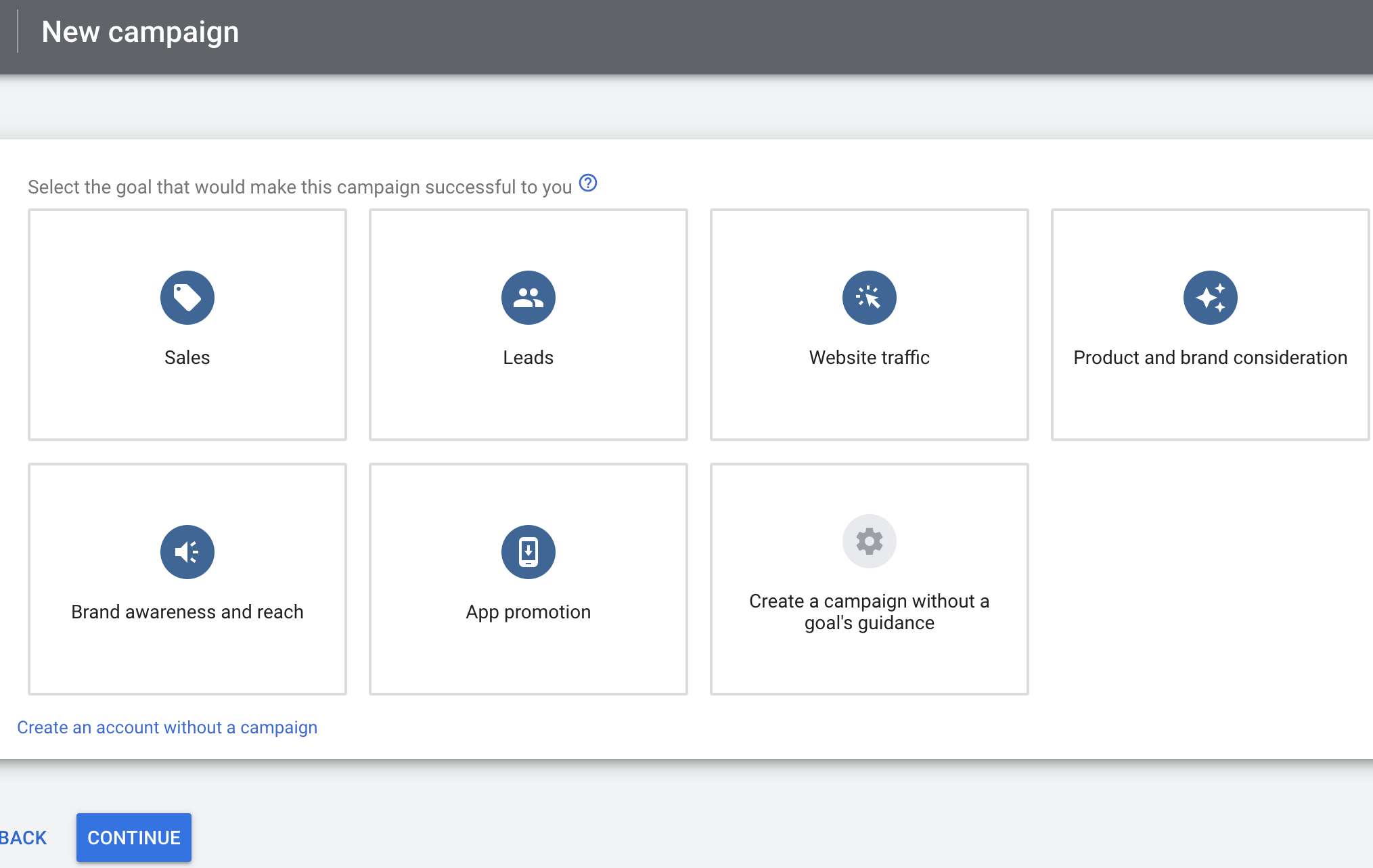1373x868 pixels.
Task: Click the Brand awareness megaphone icon
Action: point(187,552)
